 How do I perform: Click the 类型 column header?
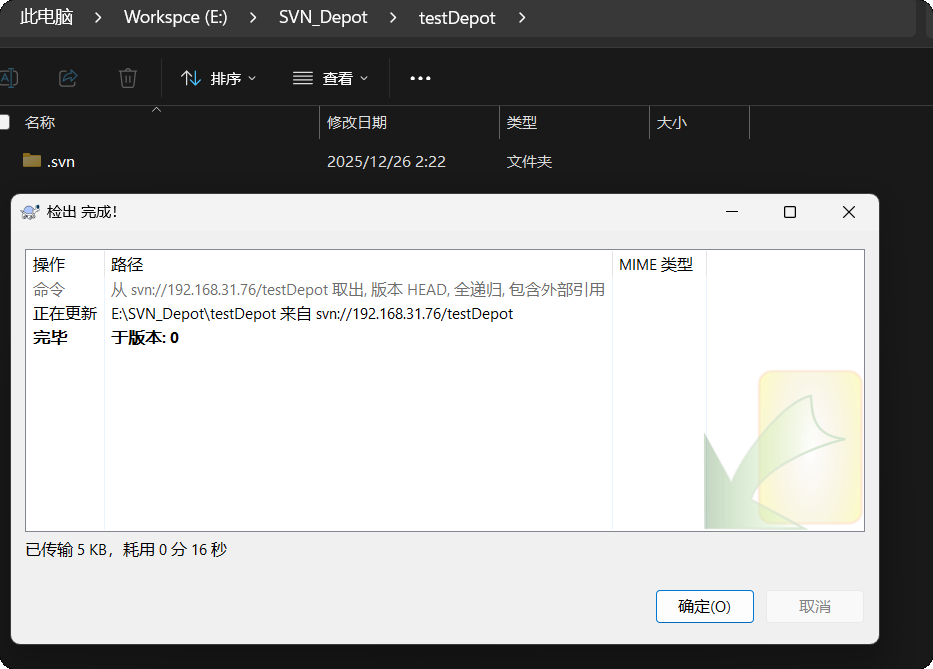point(522,122)
